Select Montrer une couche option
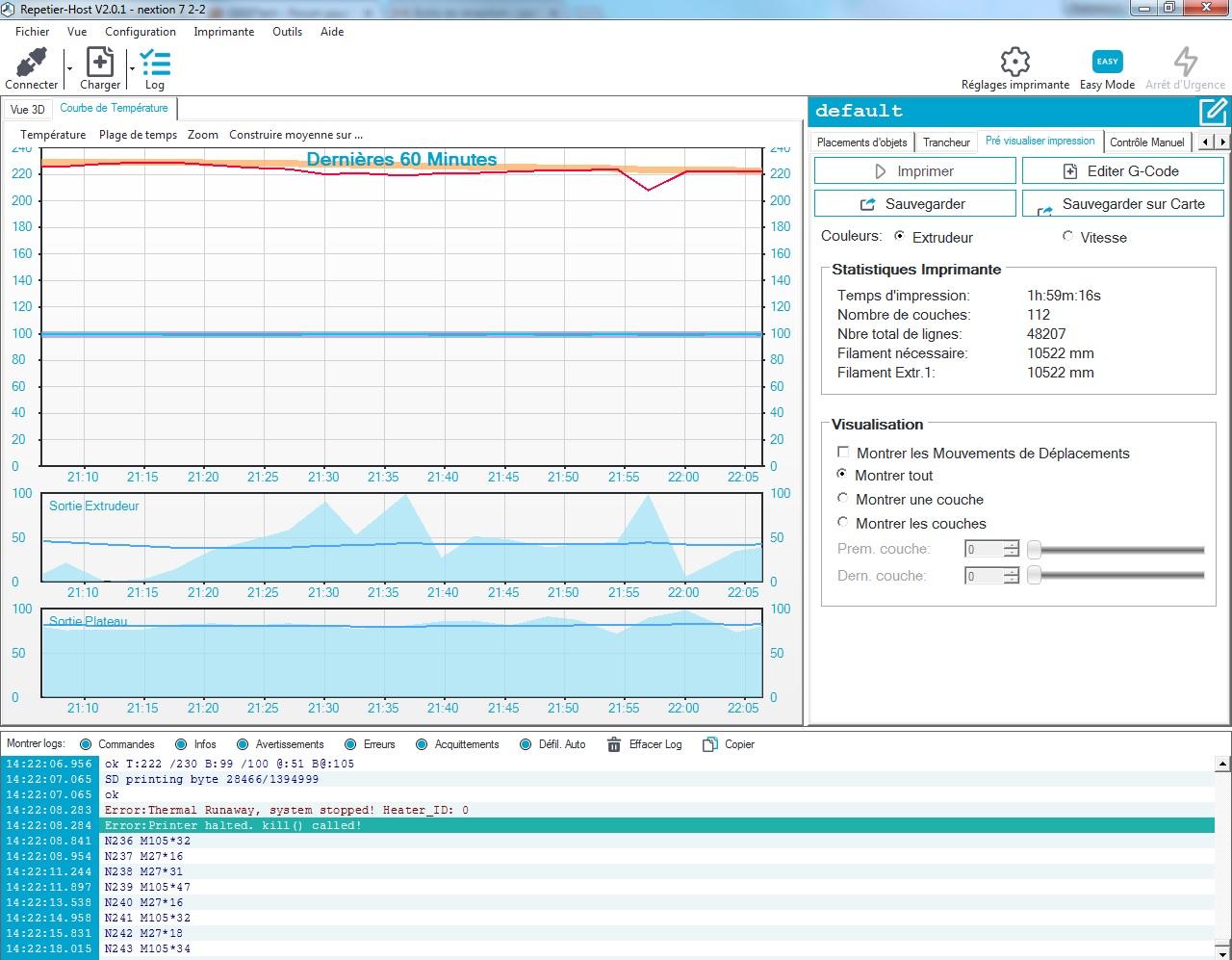Image resolution: width=1232 pixels, height=960 pixels. (843, 499)
